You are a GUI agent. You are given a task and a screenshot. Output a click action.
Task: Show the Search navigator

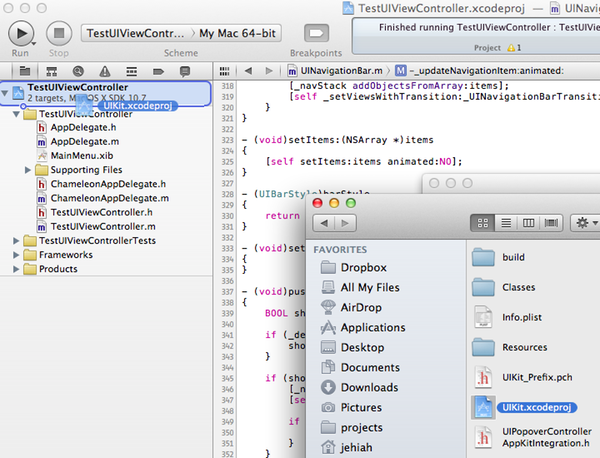coord(78,71)
